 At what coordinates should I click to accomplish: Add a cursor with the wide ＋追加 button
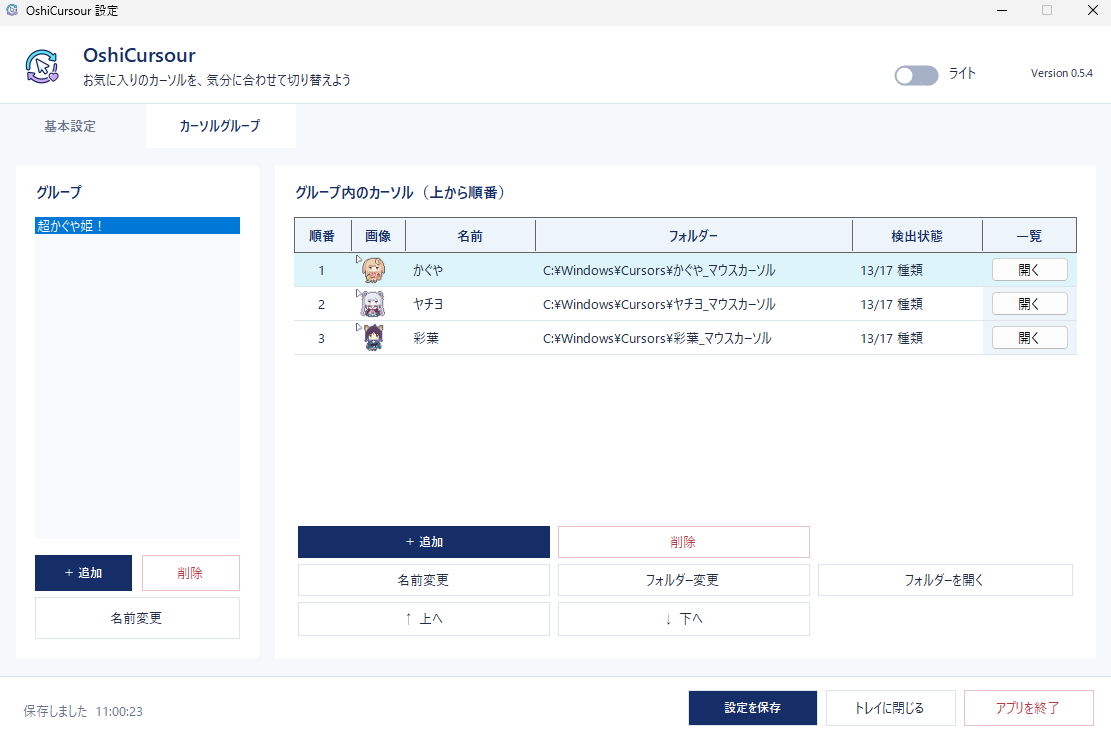click(x=424, y=542)
